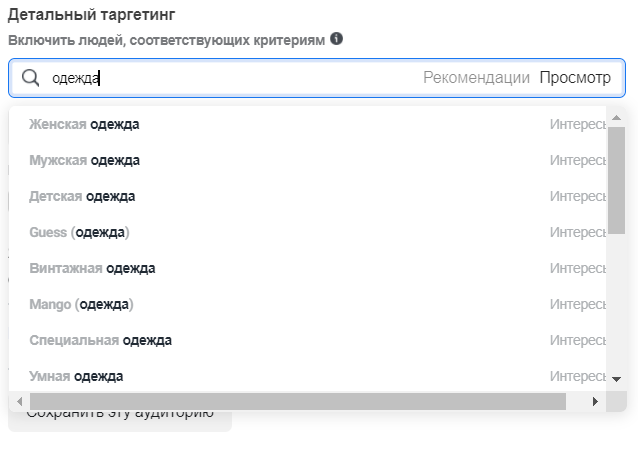The width and height of the screenshot is (638, 452).
Task: Select Специальная одежда from the list
Action: 101,340
